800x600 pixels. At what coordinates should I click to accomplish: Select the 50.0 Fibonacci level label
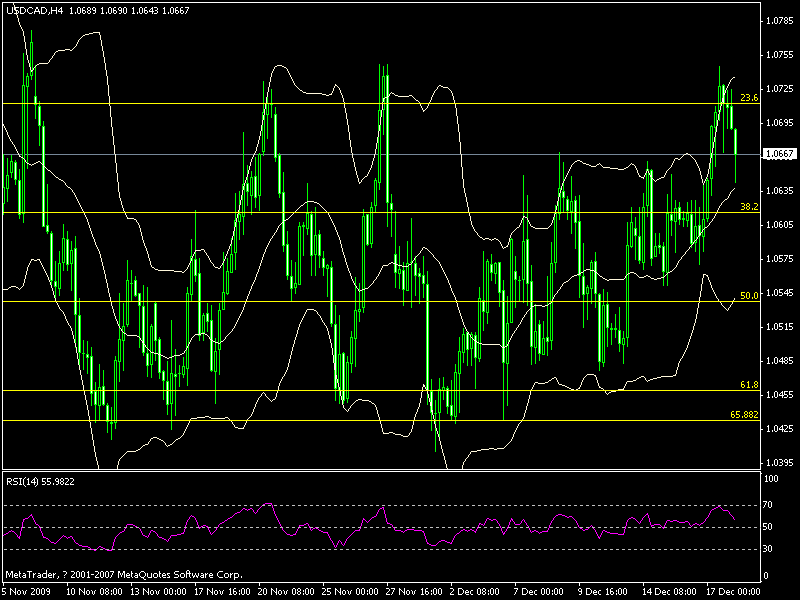click(x=749, y=295)
